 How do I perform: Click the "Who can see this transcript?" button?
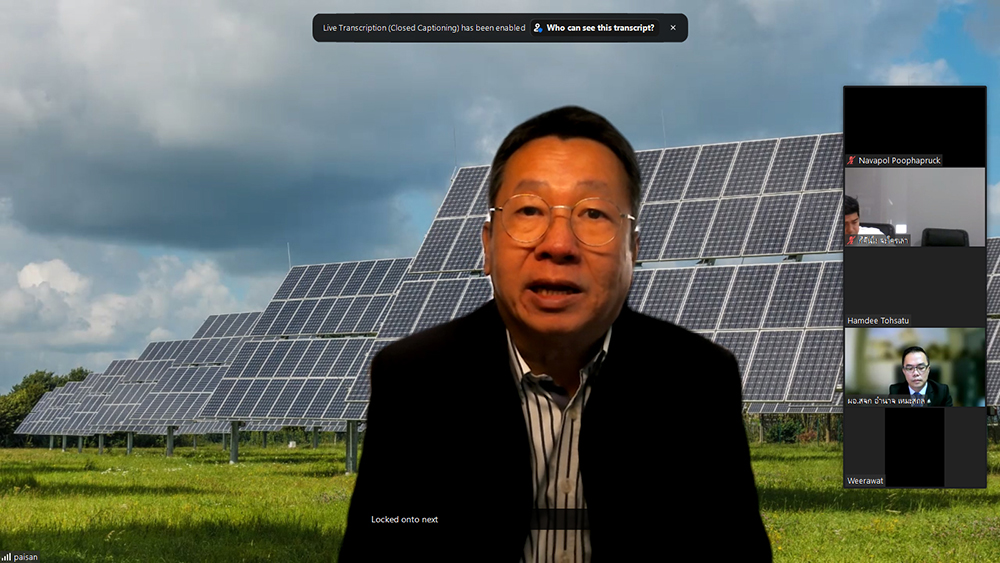(x=600, y=28)
